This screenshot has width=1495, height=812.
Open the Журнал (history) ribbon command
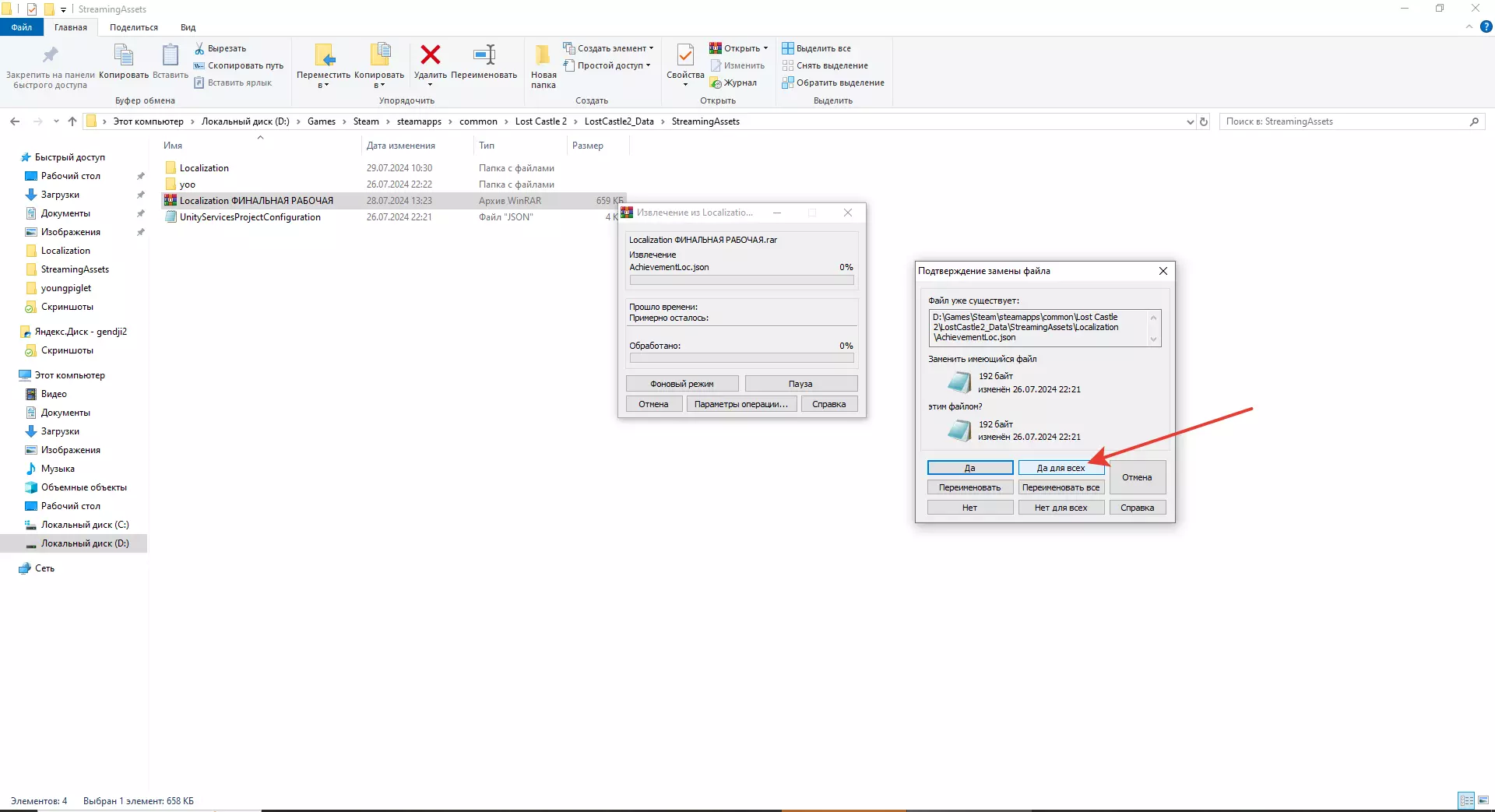tap(733, 83)
